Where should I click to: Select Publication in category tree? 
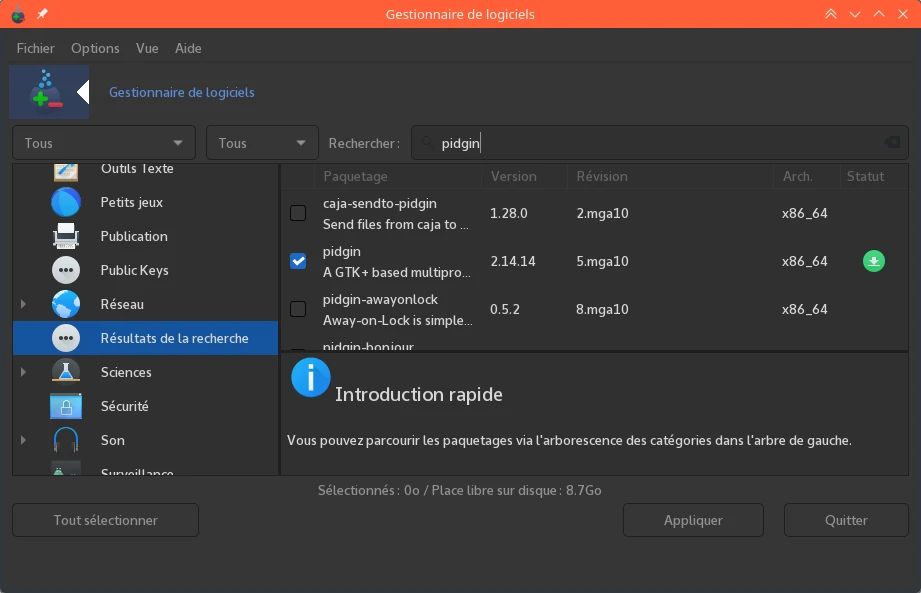134,236
